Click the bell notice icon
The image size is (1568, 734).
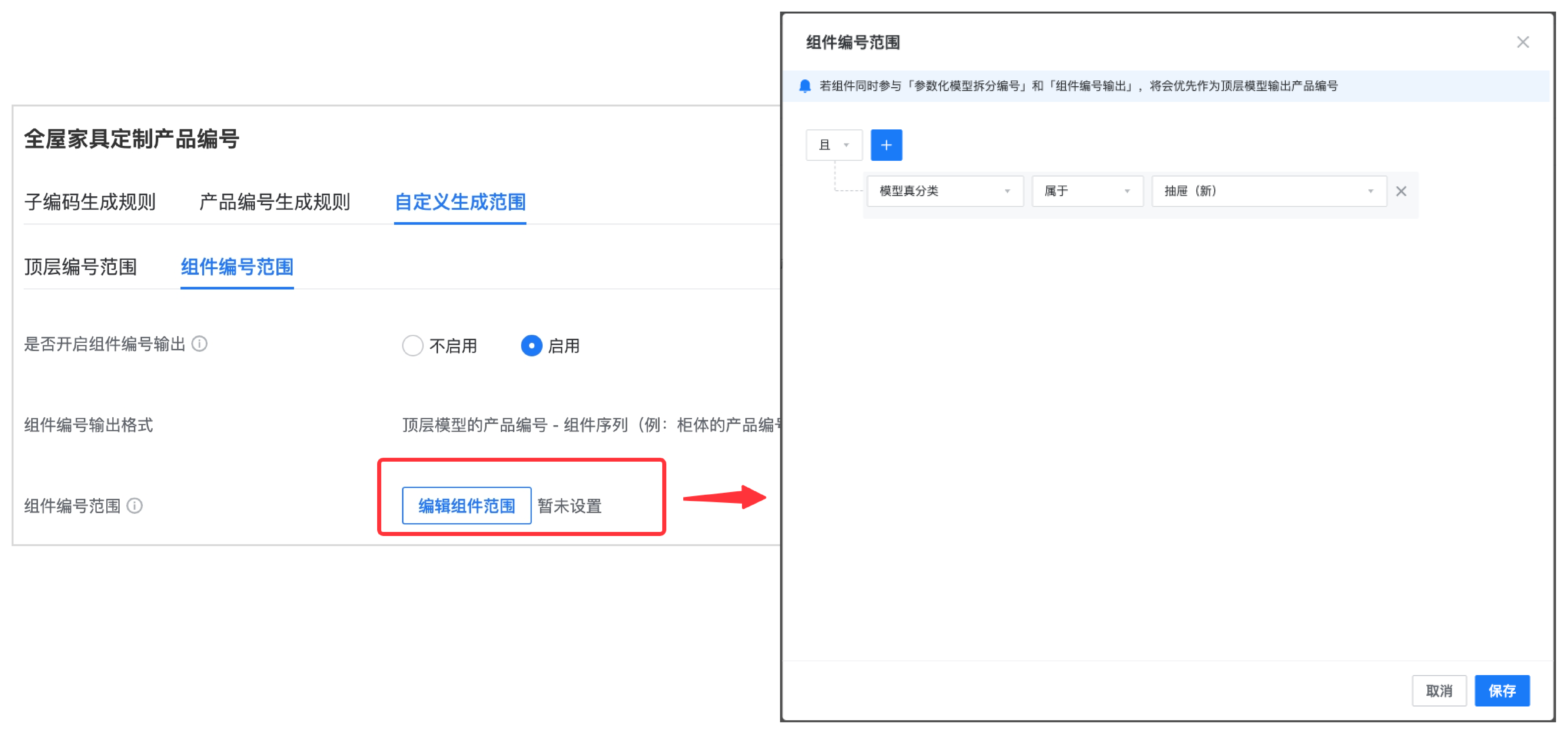(x=805, y=86)
